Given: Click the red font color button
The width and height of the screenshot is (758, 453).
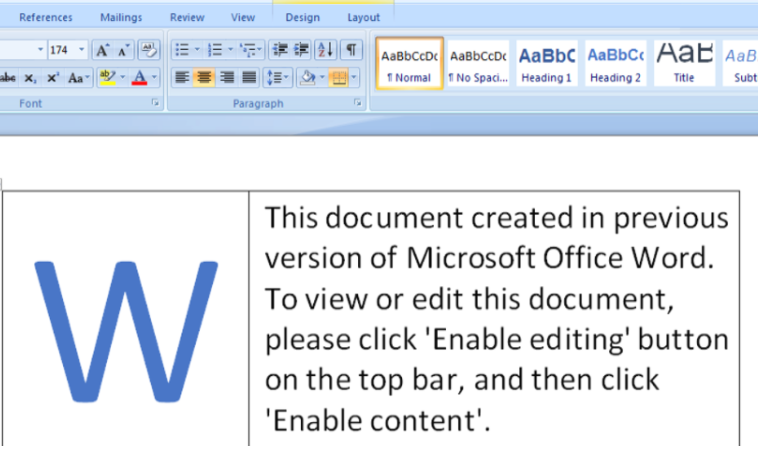Looking at the screenshot, I should coord(139,77).
